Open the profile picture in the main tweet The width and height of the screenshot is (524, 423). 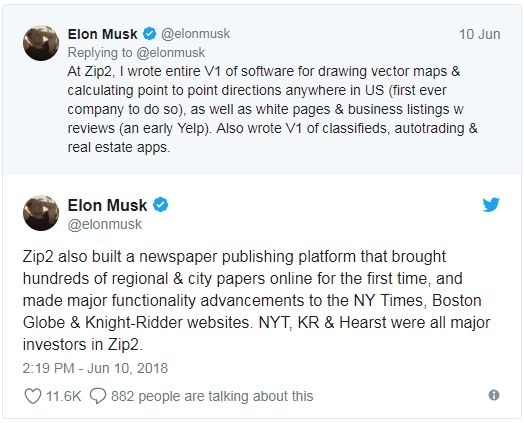tap(41, 213)
